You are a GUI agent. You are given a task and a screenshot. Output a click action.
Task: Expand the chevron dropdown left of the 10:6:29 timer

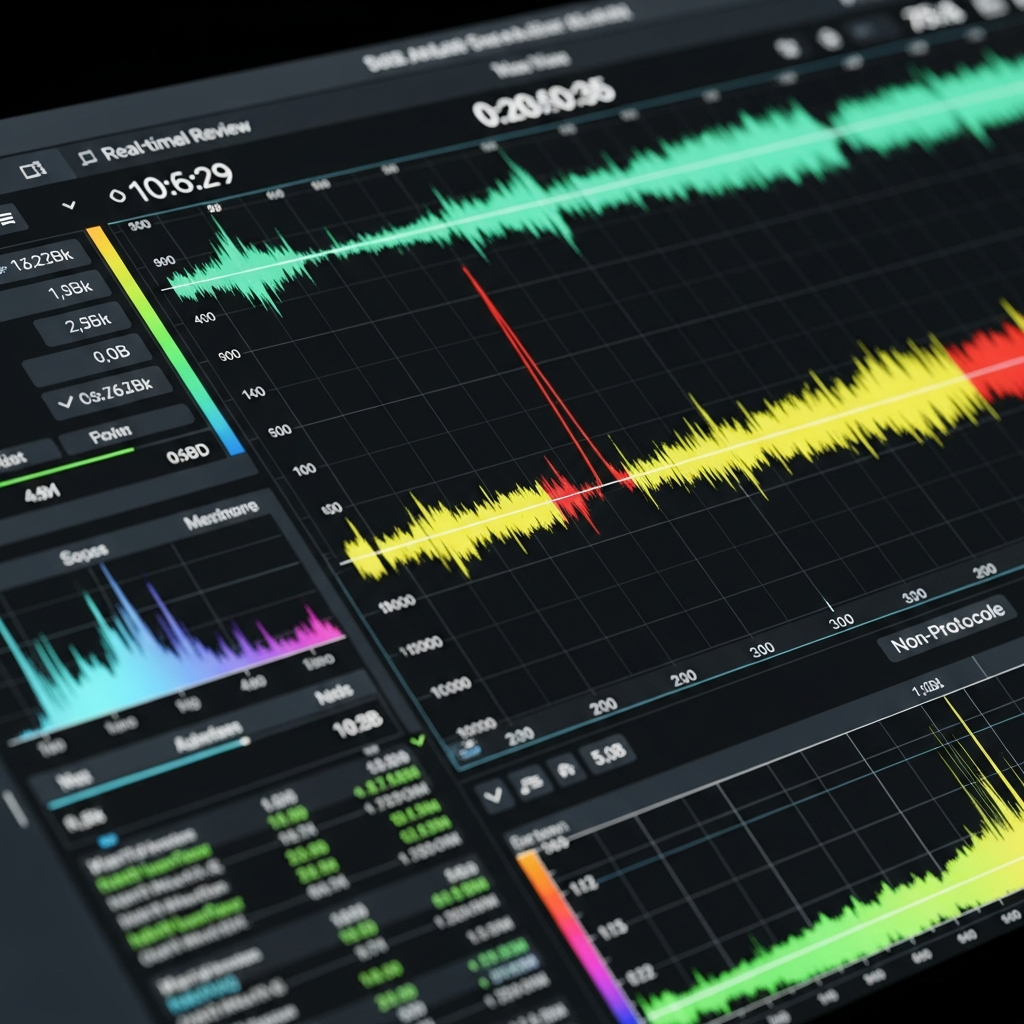(x=69, y=206)
